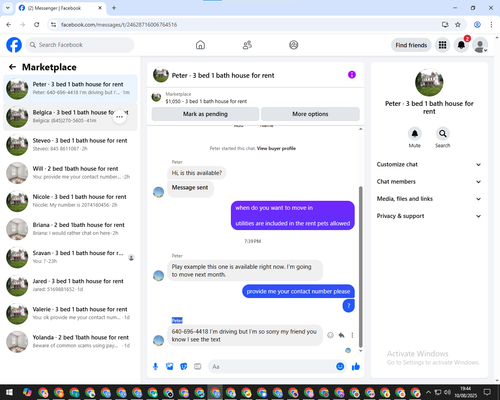This screenshot has height=400, width=500.
Task: Expand Customize chat section
Action: click(429, 164)
